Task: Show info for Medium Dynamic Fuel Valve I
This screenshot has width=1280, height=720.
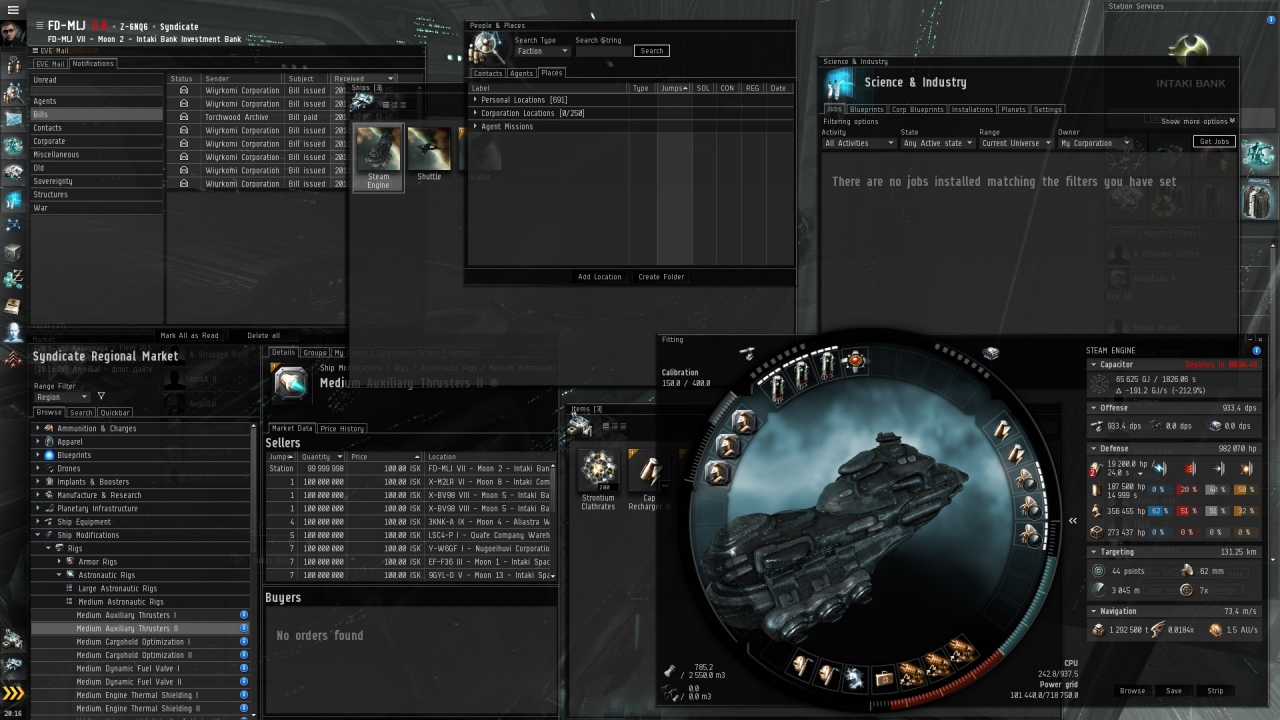Action: tap(243, 668)
